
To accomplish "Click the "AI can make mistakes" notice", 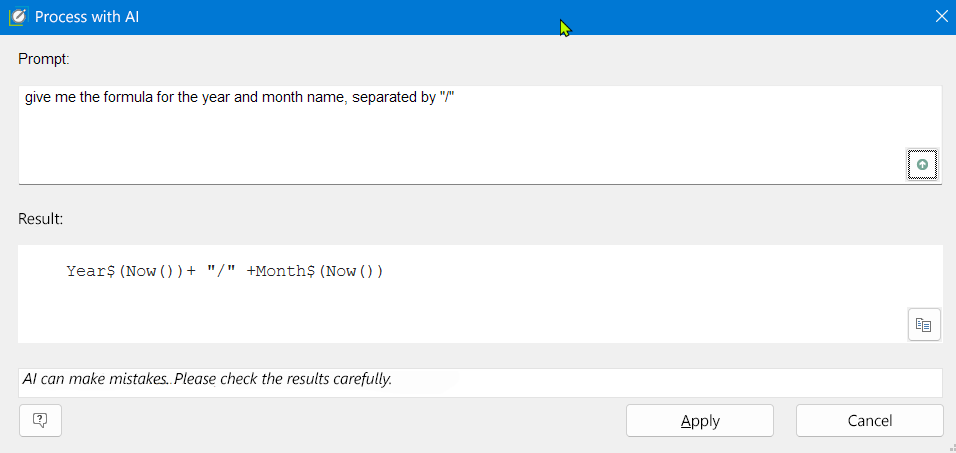I will (x=207, y=380).
